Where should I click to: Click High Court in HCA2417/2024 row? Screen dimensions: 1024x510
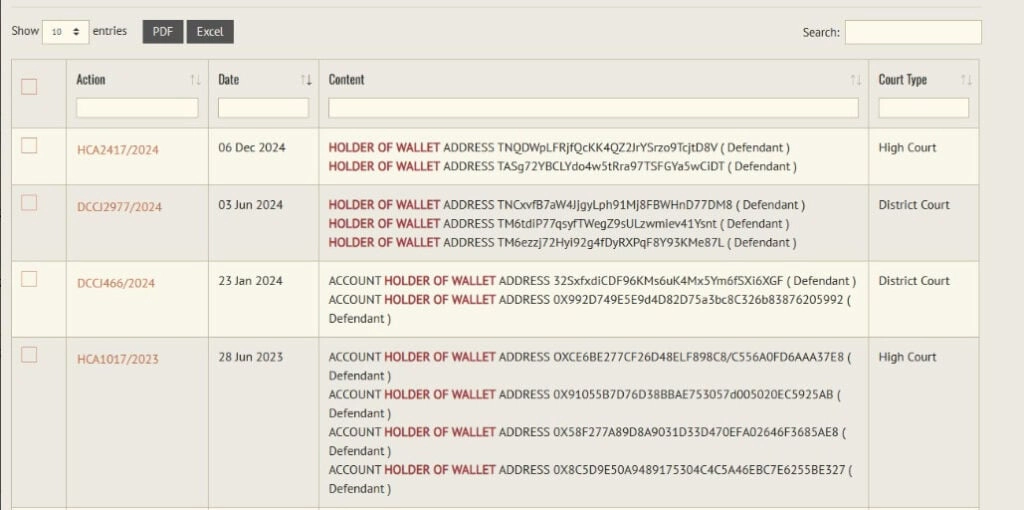pyautogui.click(x=907, y=148)
